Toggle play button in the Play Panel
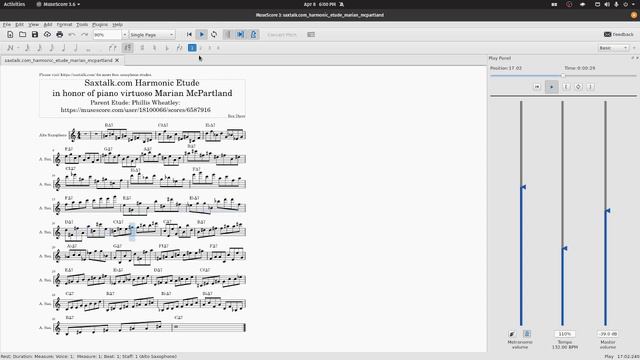This screenshot has height=360, width=640. pyautogui.click(x=551, y=87)
